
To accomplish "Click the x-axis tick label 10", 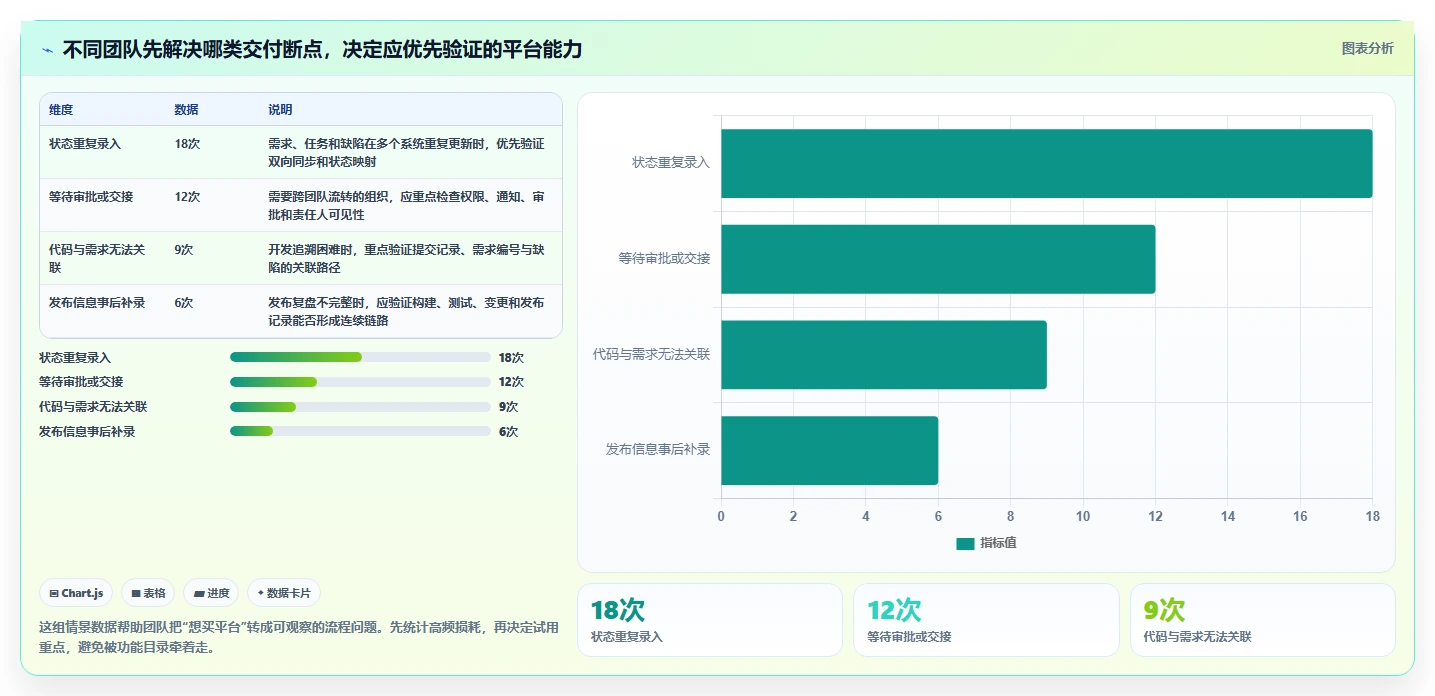I will [1083, 516].
